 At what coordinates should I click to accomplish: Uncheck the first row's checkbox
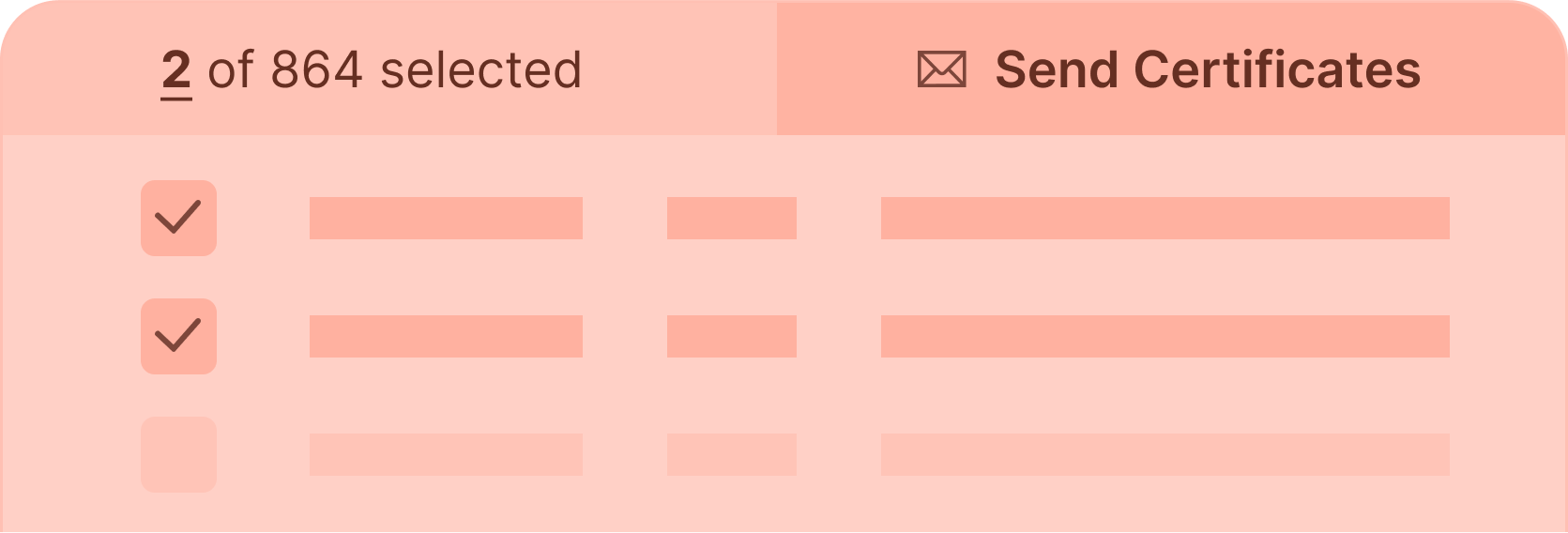click(x=178, y=218)
